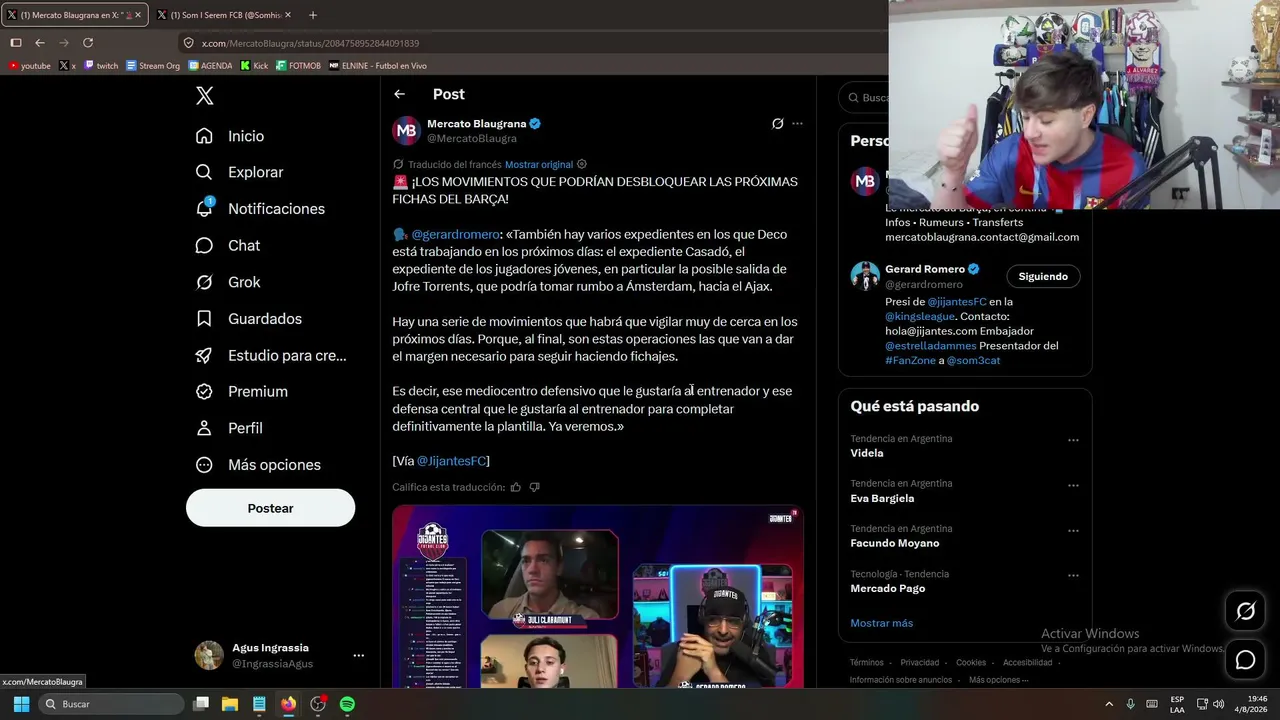Open translation settings gear icon

point(582,164)
